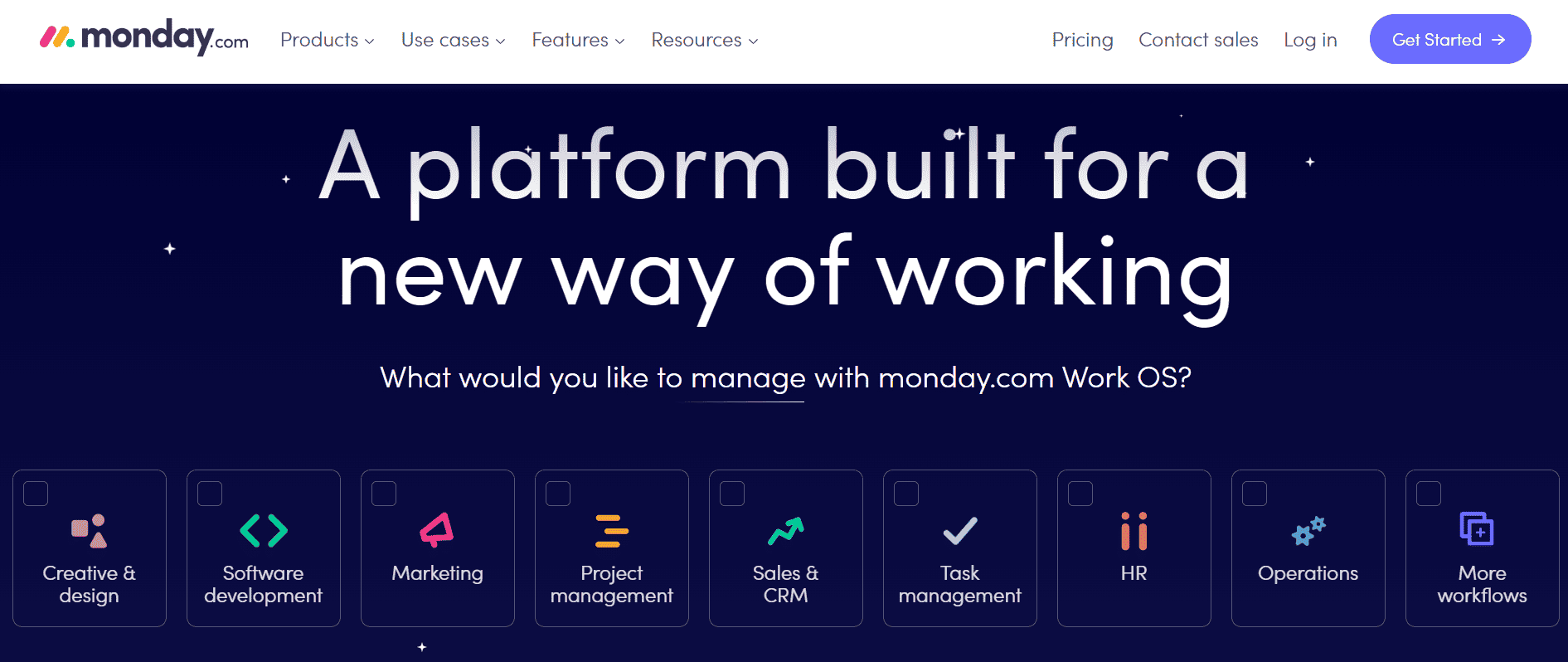Click the HR people icon

click(1134, 531)
